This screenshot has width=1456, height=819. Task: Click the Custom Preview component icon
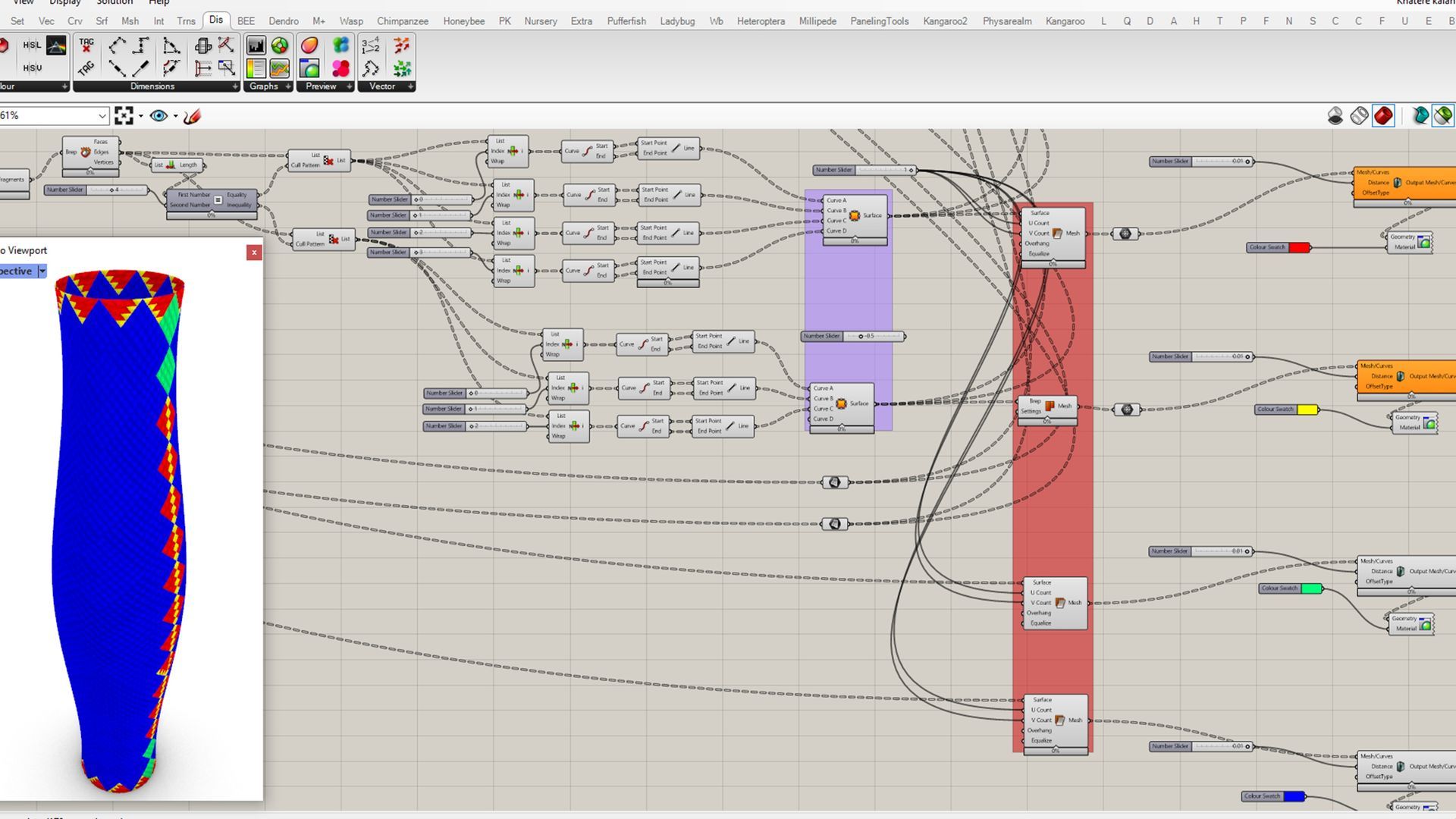tap(309, 46)
